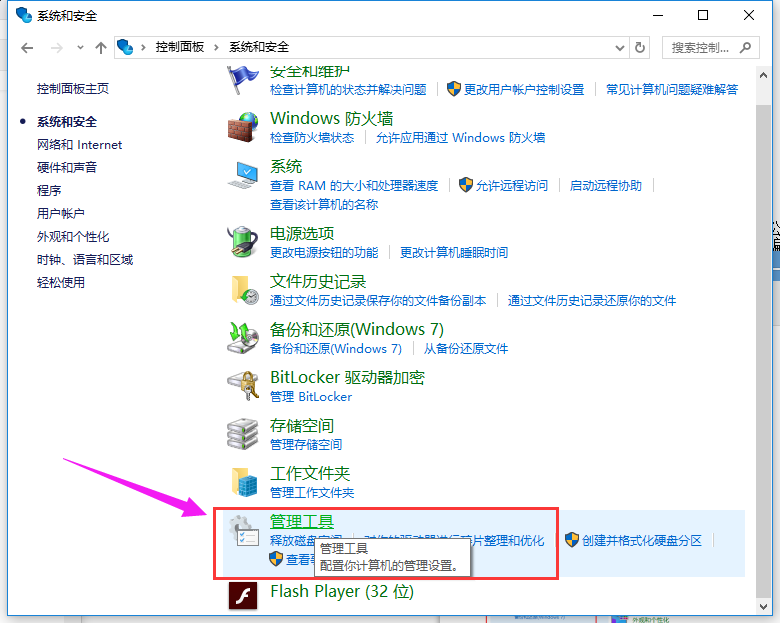This screenshot has width=780, height=623.
Task: Go back using the back arrow
Action: [x=27, y=47]
